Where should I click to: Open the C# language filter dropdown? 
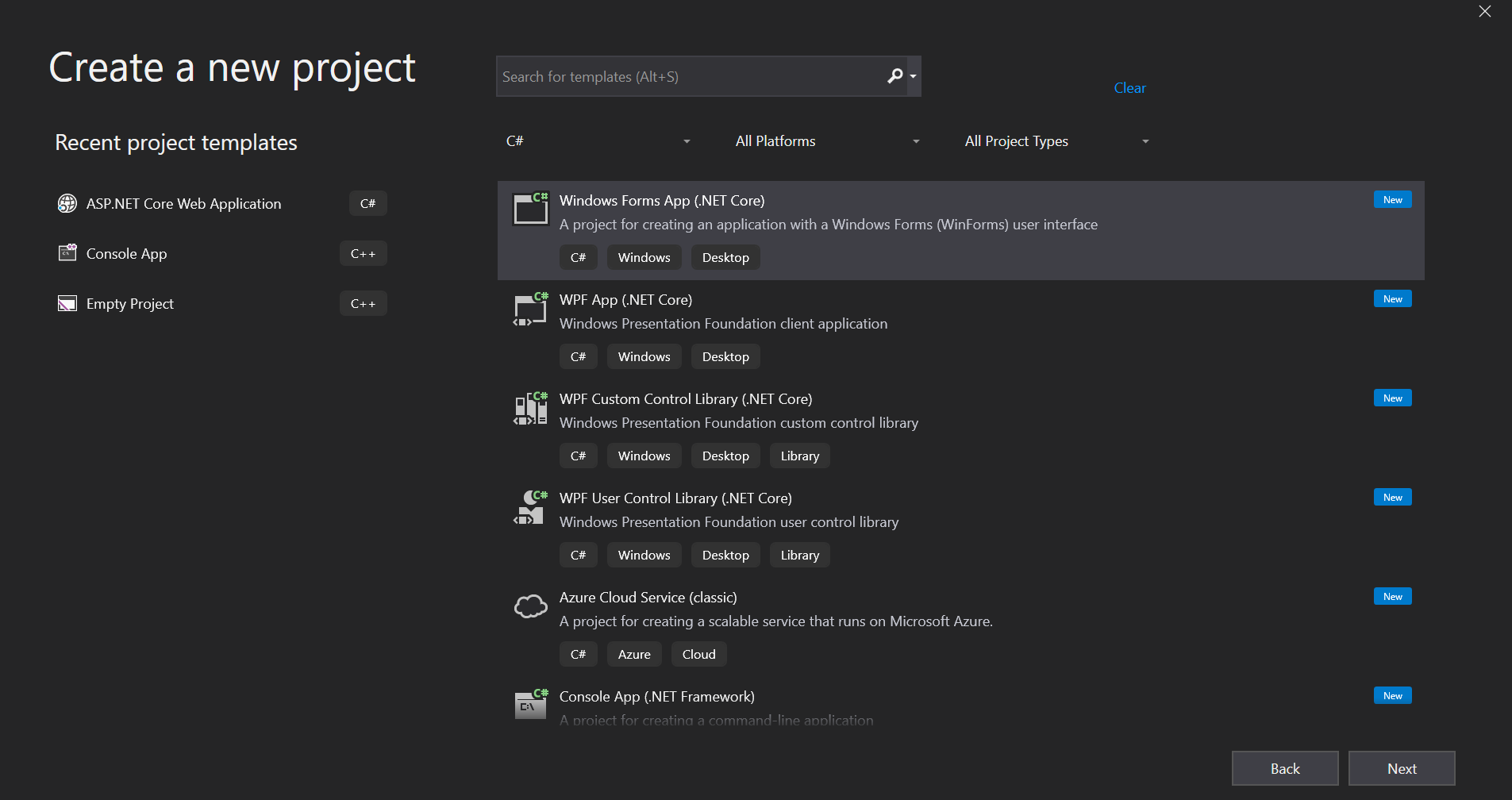click(x=598, y=141)
